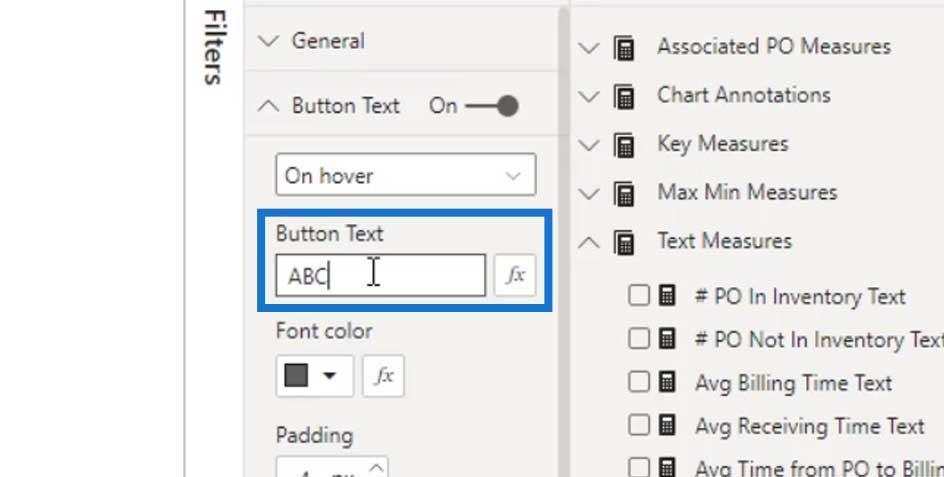Select the Avg Billing Time Text measure
944x477 pixels.
[793, 383]
